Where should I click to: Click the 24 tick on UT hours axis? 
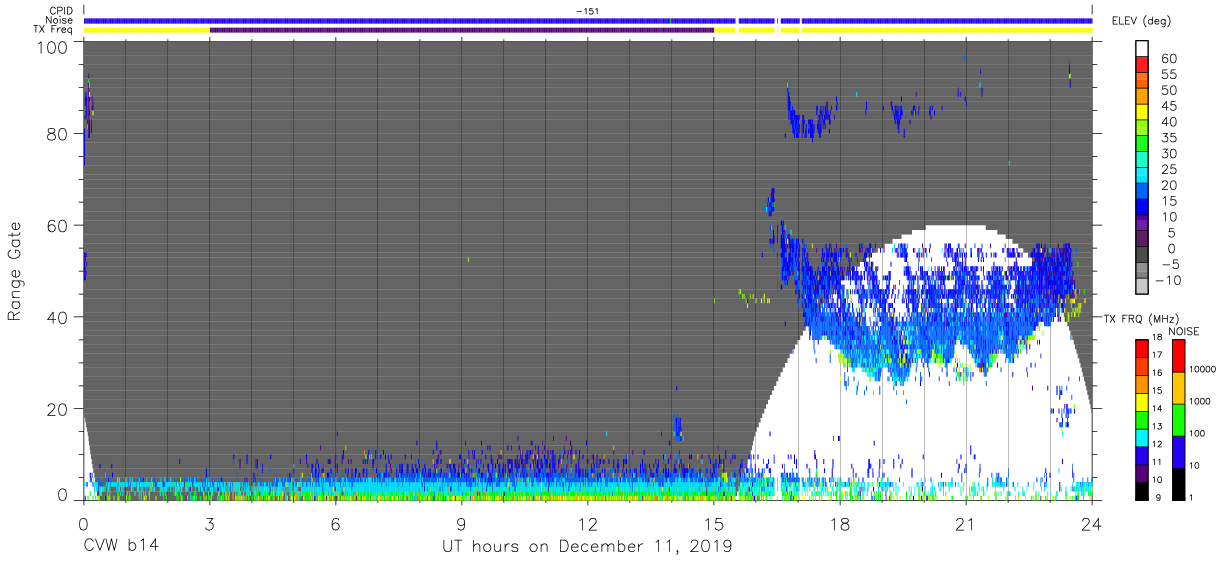click(1092, 524)
